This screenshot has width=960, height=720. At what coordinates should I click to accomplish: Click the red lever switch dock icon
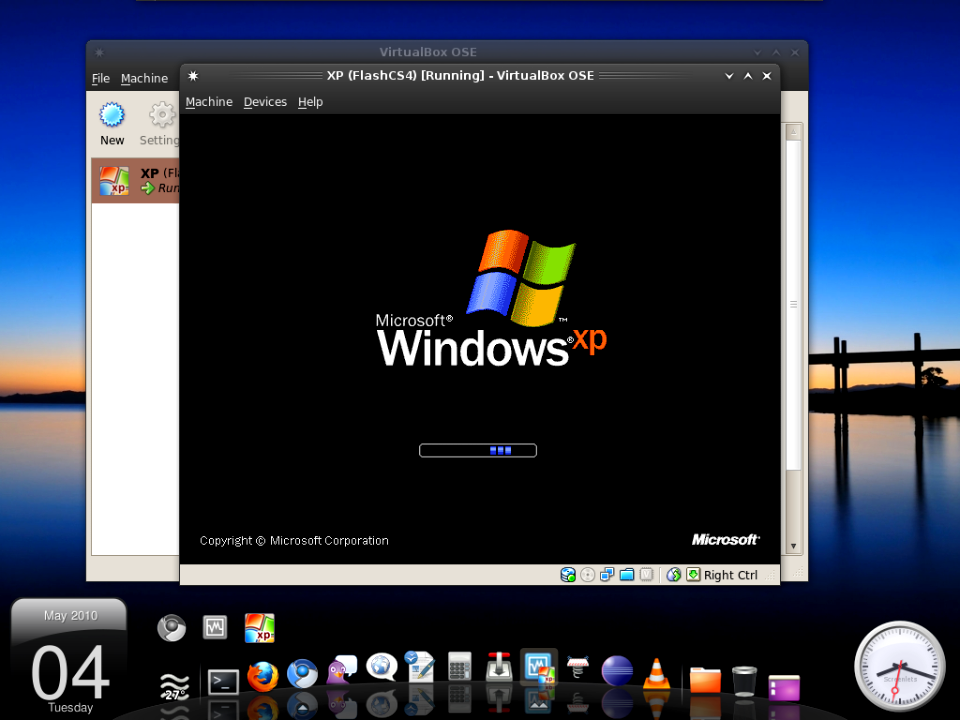(499, 667)
